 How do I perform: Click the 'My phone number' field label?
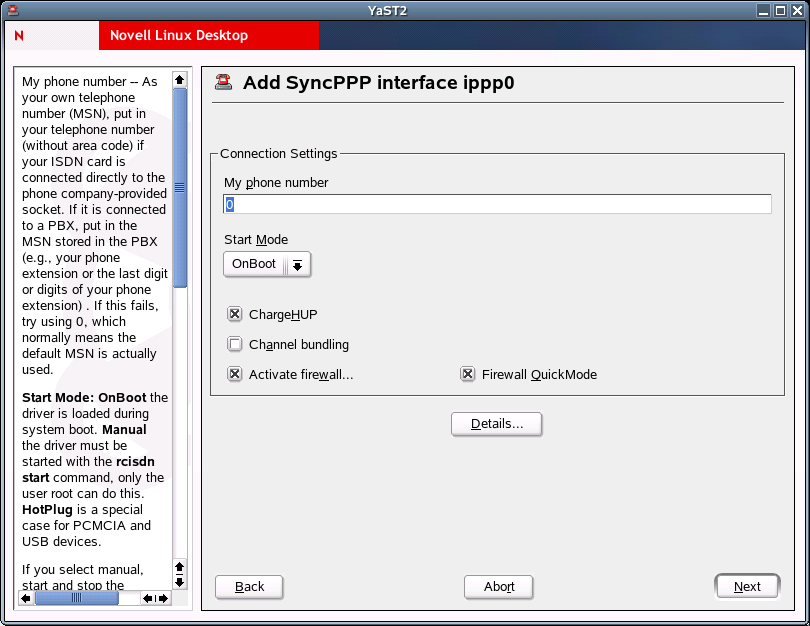[x=276, y=183]
